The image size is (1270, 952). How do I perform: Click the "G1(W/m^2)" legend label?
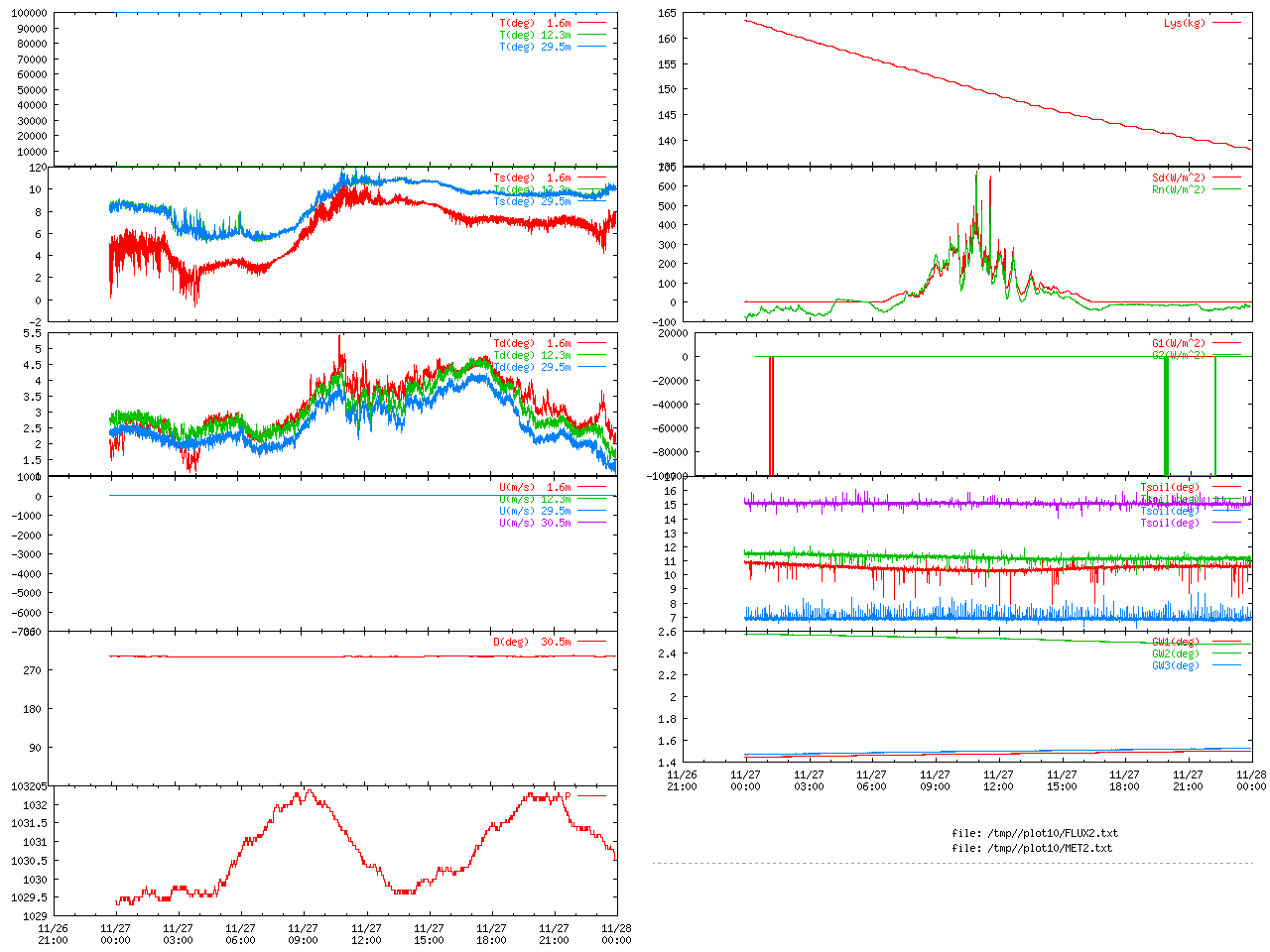(1179, 343)
